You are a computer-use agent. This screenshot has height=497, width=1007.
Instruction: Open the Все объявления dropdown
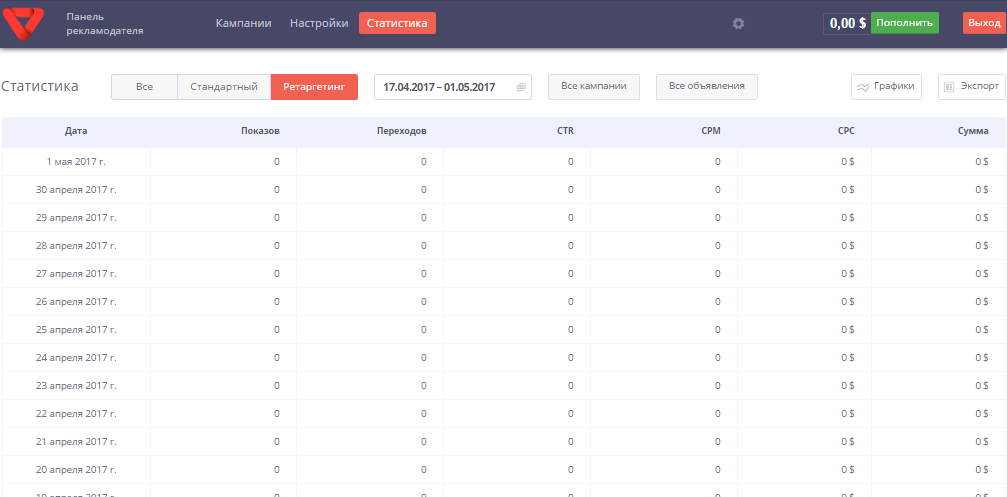(706, 87)
